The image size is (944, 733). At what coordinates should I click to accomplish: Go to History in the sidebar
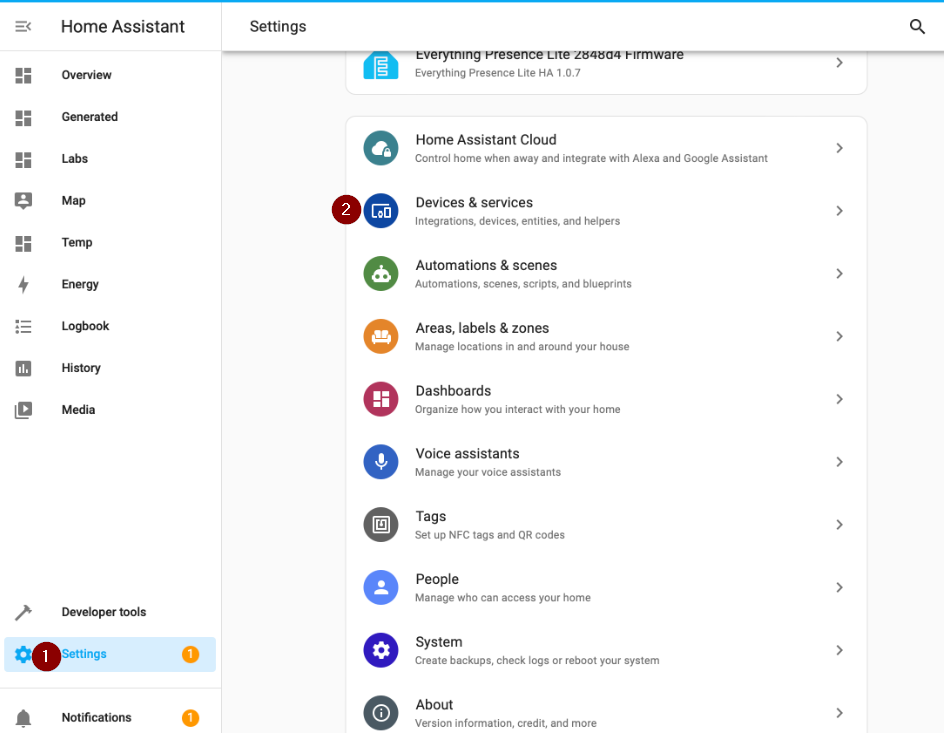click(81, 368)
